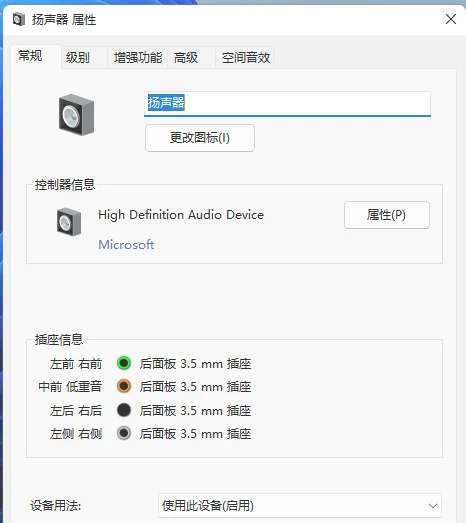Click the Microsoft manufacturer link
The width and height of the screenshot is (466, 523).
tap(126, 244)
